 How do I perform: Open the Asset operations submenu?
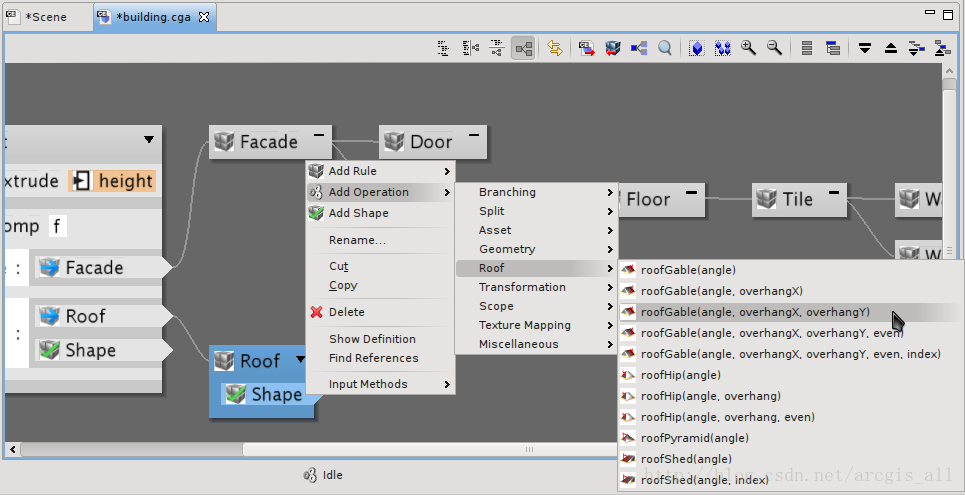(536, 230)
